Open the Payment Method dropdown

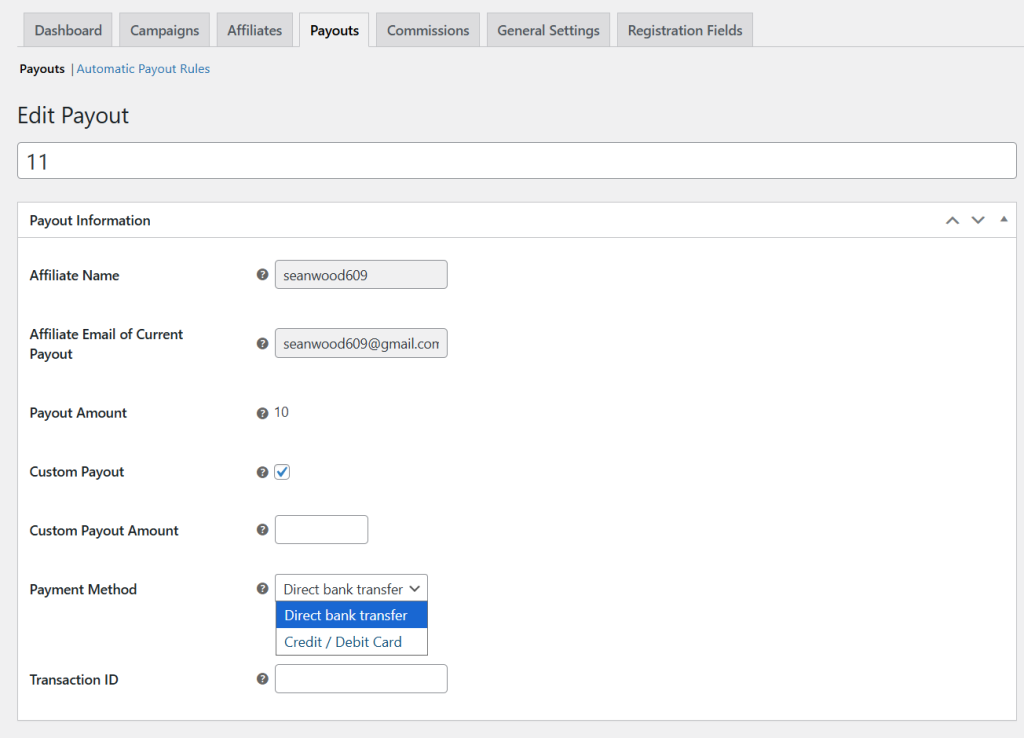pos(351,588)
